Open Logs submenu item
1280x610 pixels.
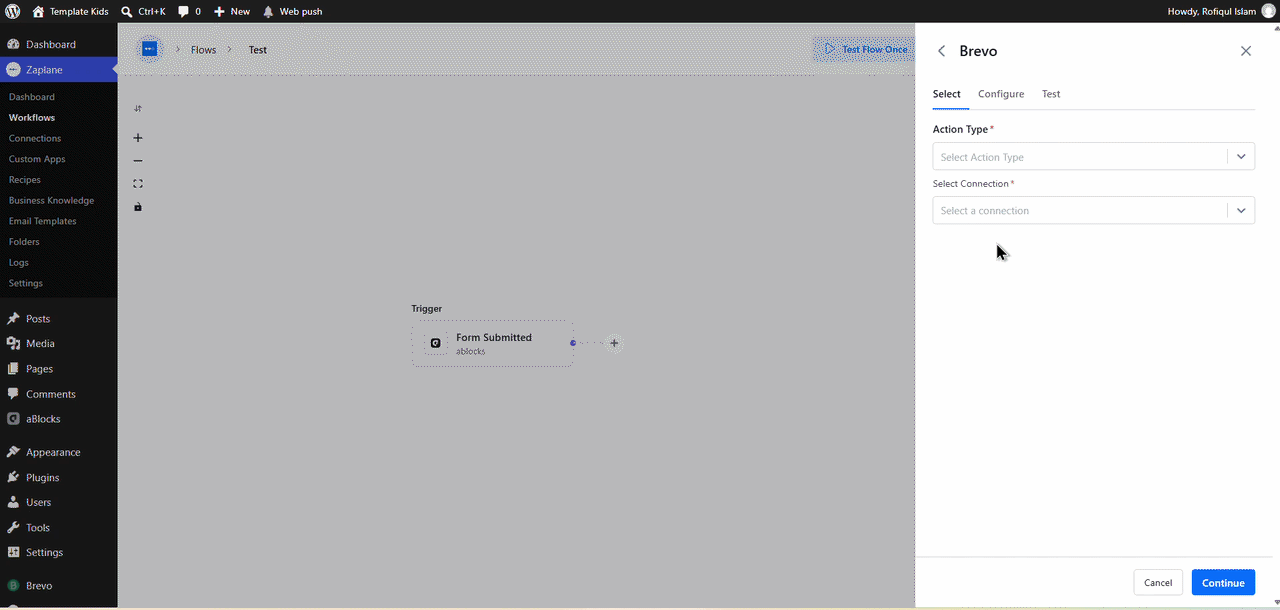19,262
